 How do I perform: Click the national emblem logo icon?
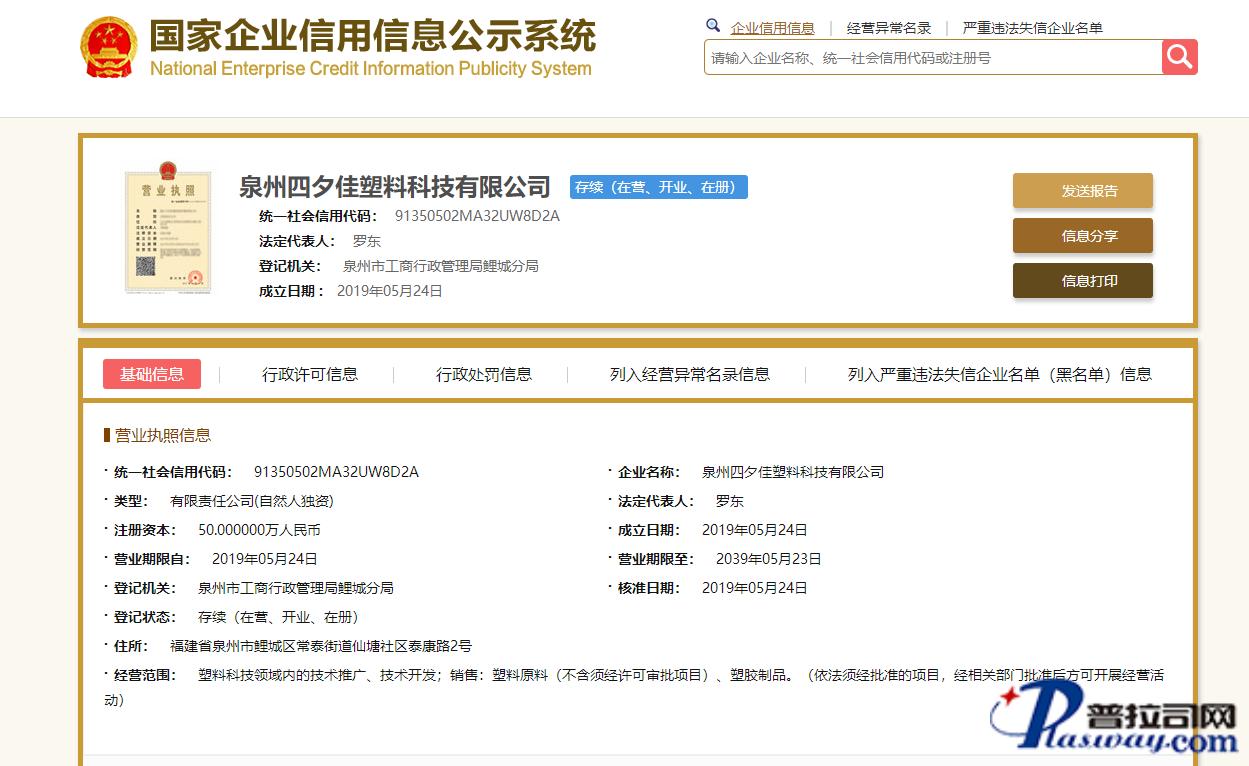click(109, 47)
